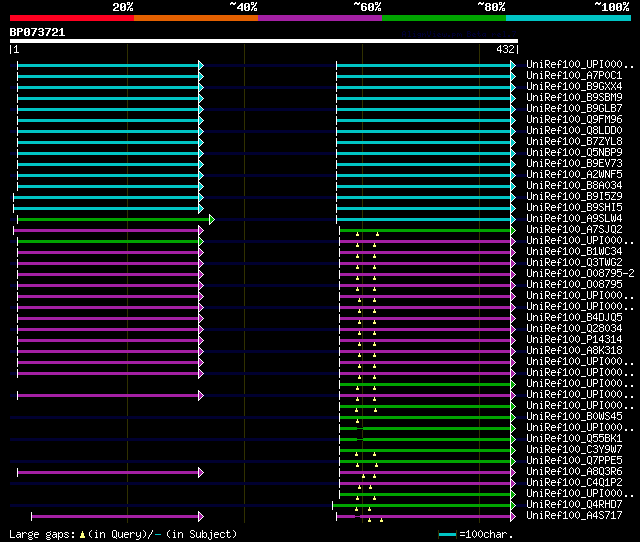
Task: Open the UniRef100_Q9FM96 hit
Action: (x=575, y=119)
